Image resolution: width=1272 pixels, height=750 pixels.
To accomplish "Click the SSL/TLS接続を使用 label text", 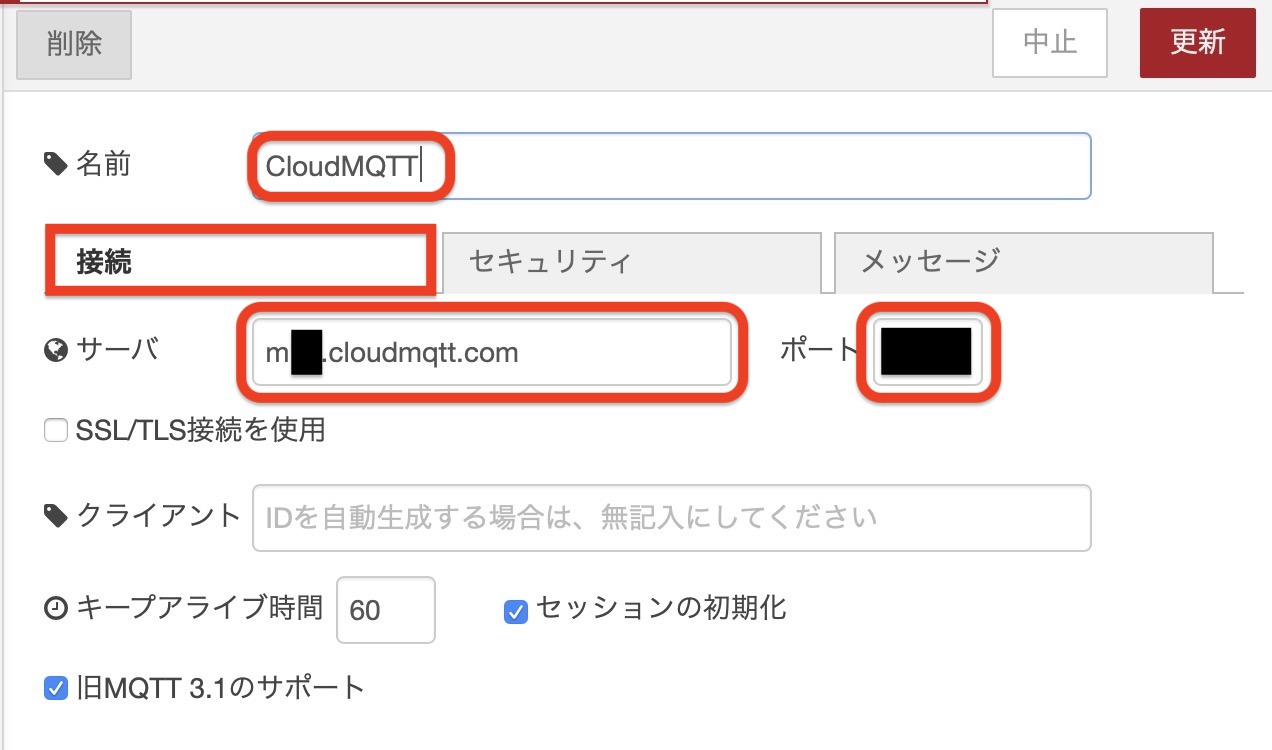I will coord(201,431).
